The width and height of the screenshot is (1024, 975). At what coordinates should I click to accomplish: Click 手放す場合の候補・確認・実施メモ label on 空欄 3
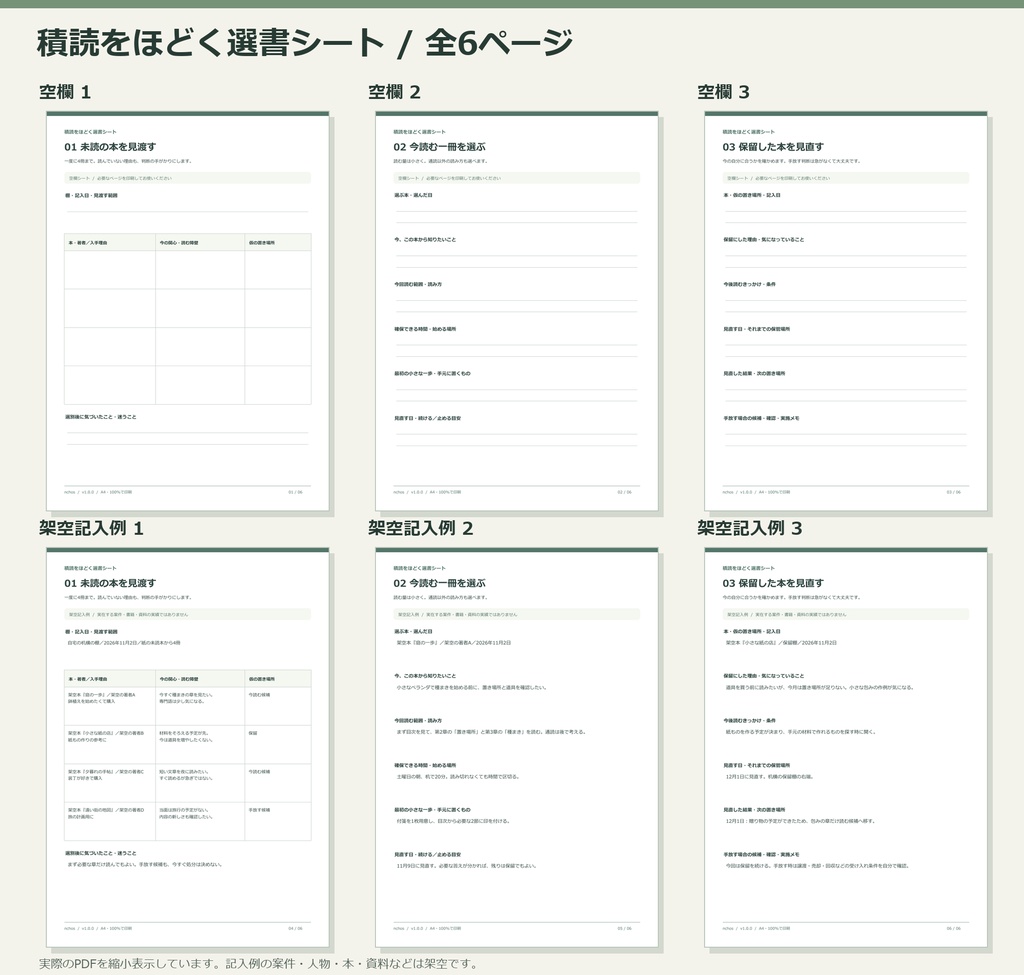761,418
